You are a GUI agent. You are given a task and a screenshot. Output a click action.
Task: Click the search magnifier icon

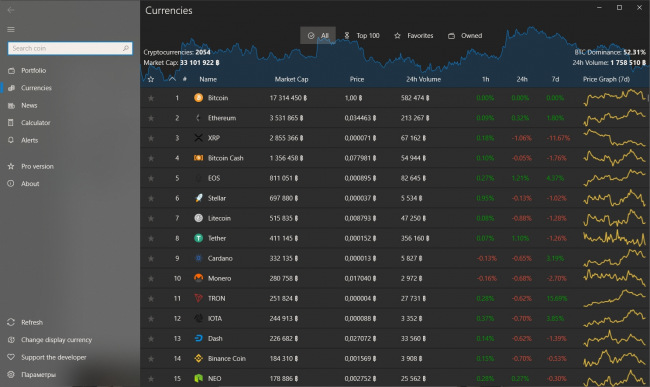point(126,48)
